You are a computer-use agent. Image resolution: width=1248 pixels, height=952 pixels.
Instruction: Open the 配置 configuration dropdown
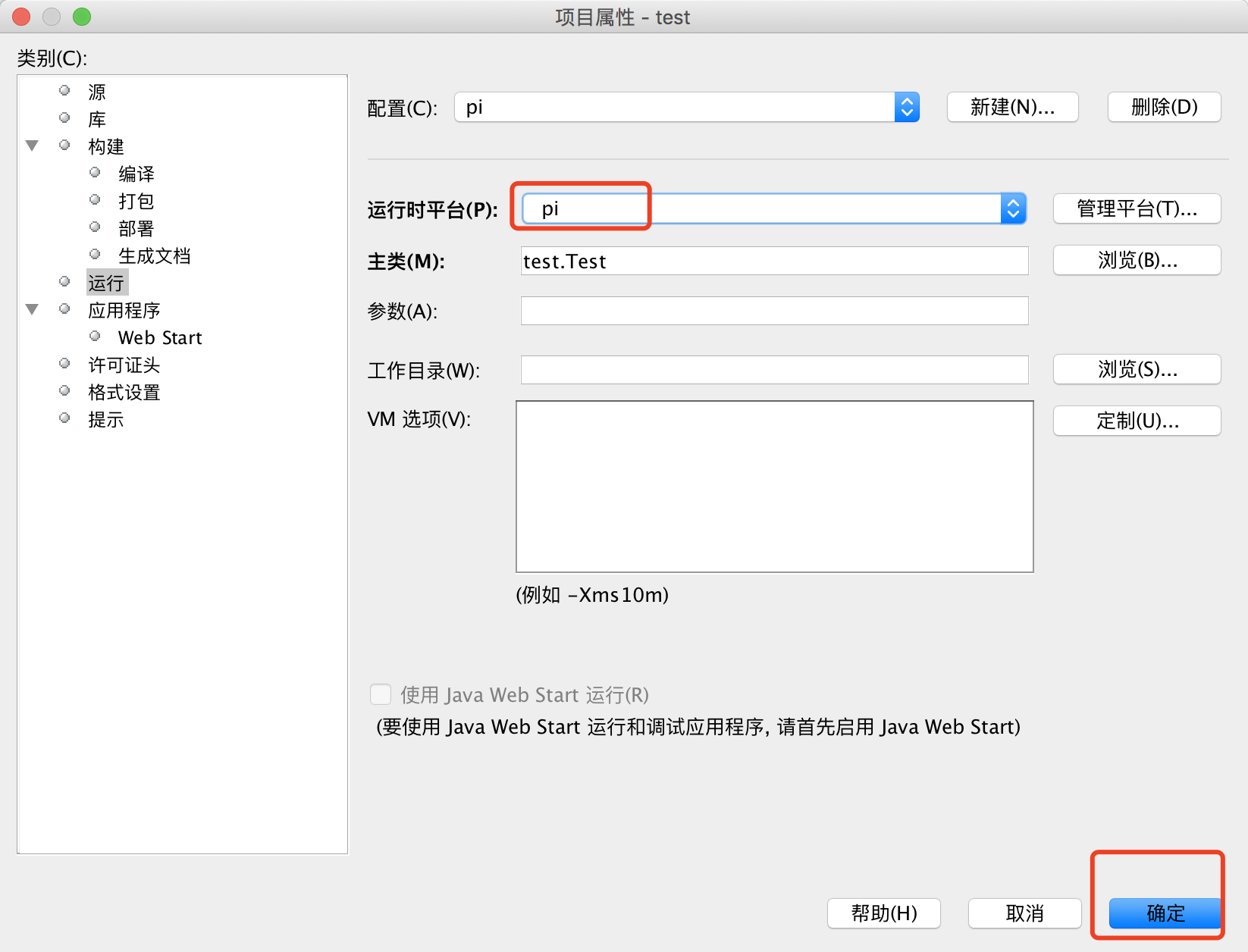coord(687,107)
